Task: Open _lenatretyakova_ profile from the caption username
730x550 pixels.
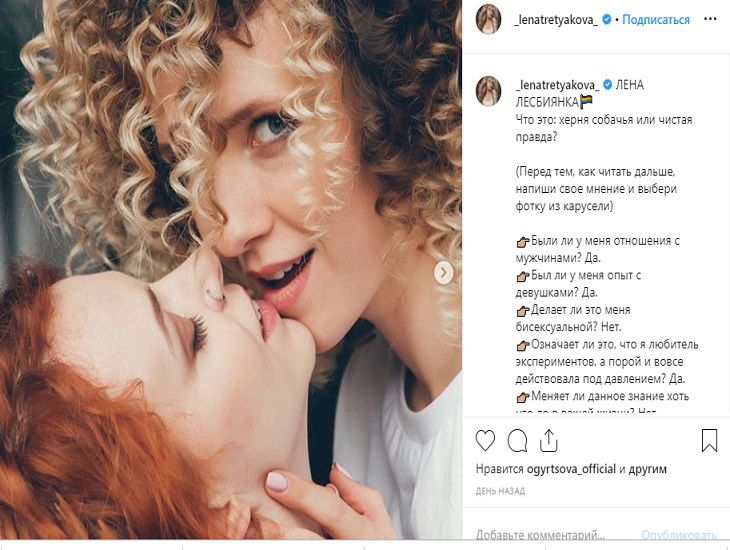Action: click(x=555, y=85)
